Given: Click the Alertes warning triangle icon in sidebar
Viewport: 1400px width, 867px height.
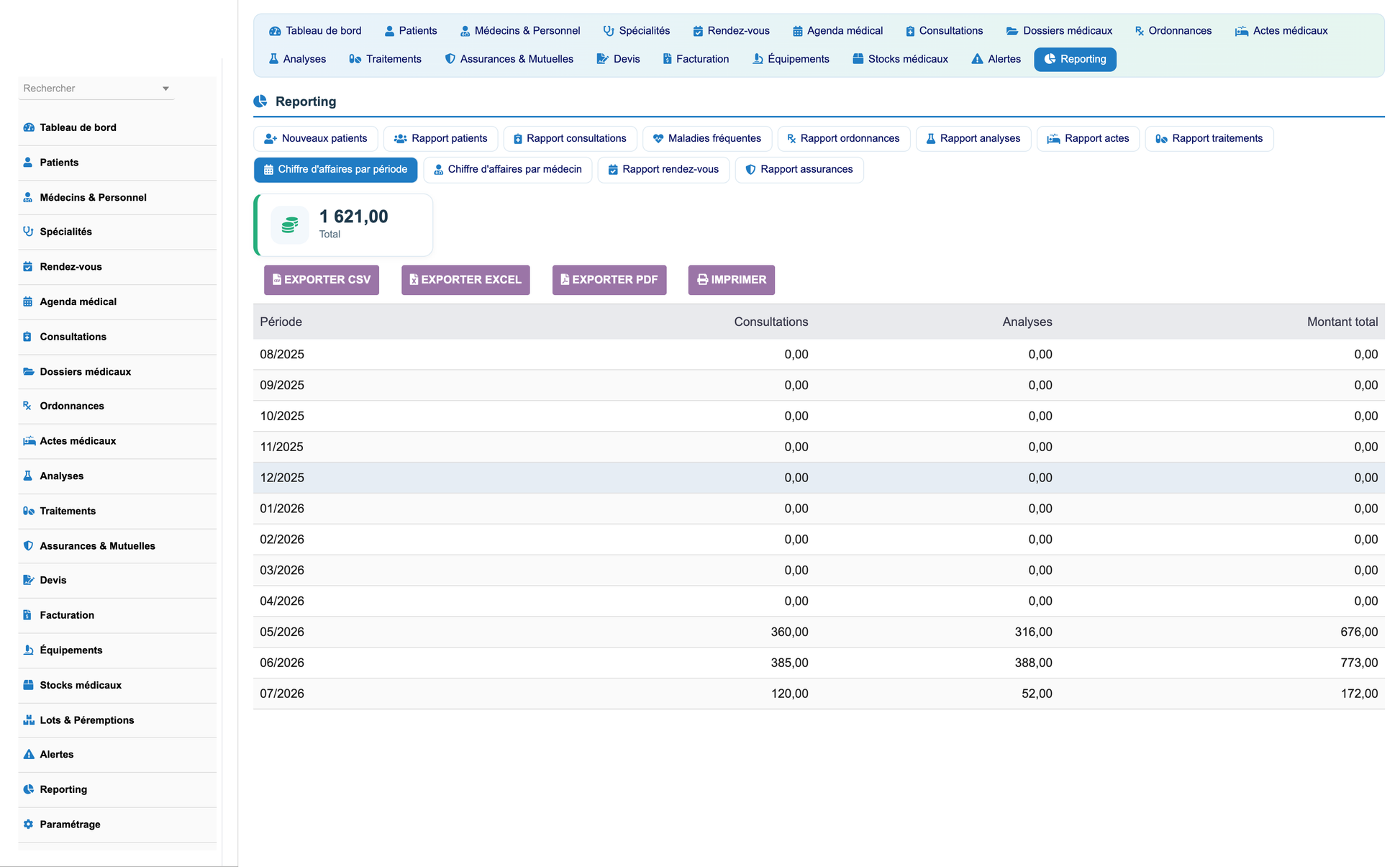Looking at the screenshot, I should pyautogui.click(x=29, y=755).
